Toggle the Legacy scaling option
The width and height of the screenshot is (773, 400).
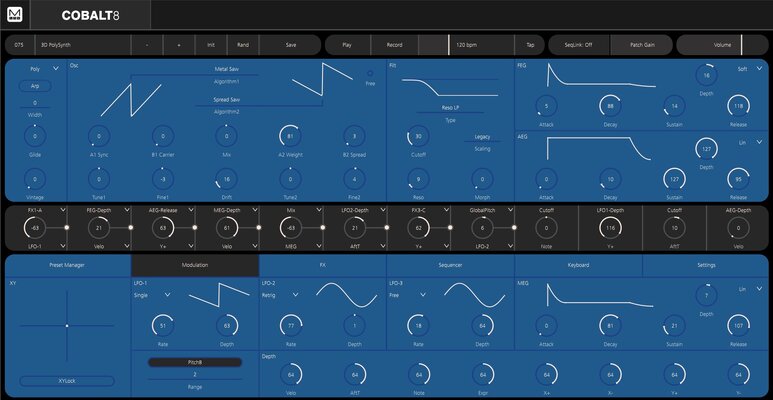click(x=482, y=137)
